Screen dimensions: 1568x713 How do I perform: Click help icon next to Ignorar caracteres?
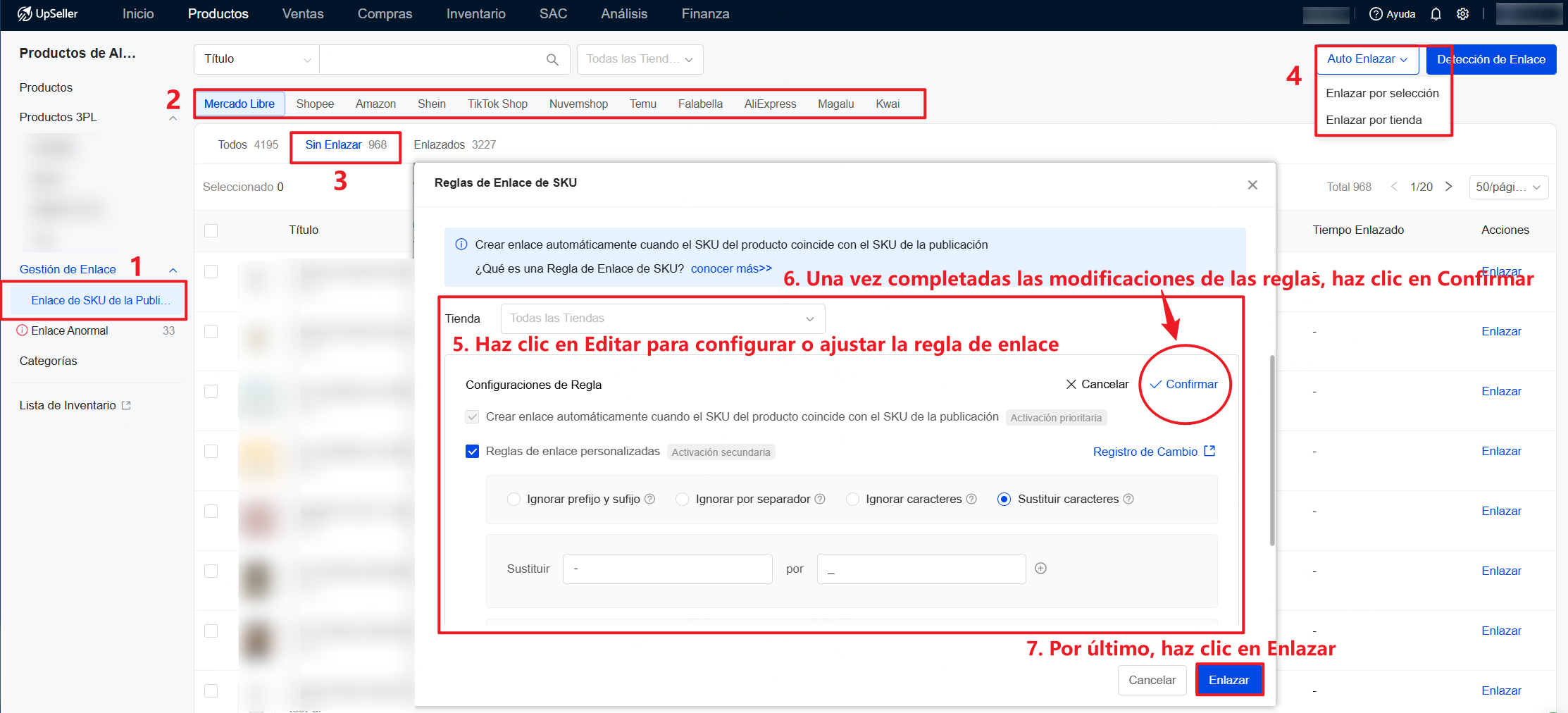(971, 499)
